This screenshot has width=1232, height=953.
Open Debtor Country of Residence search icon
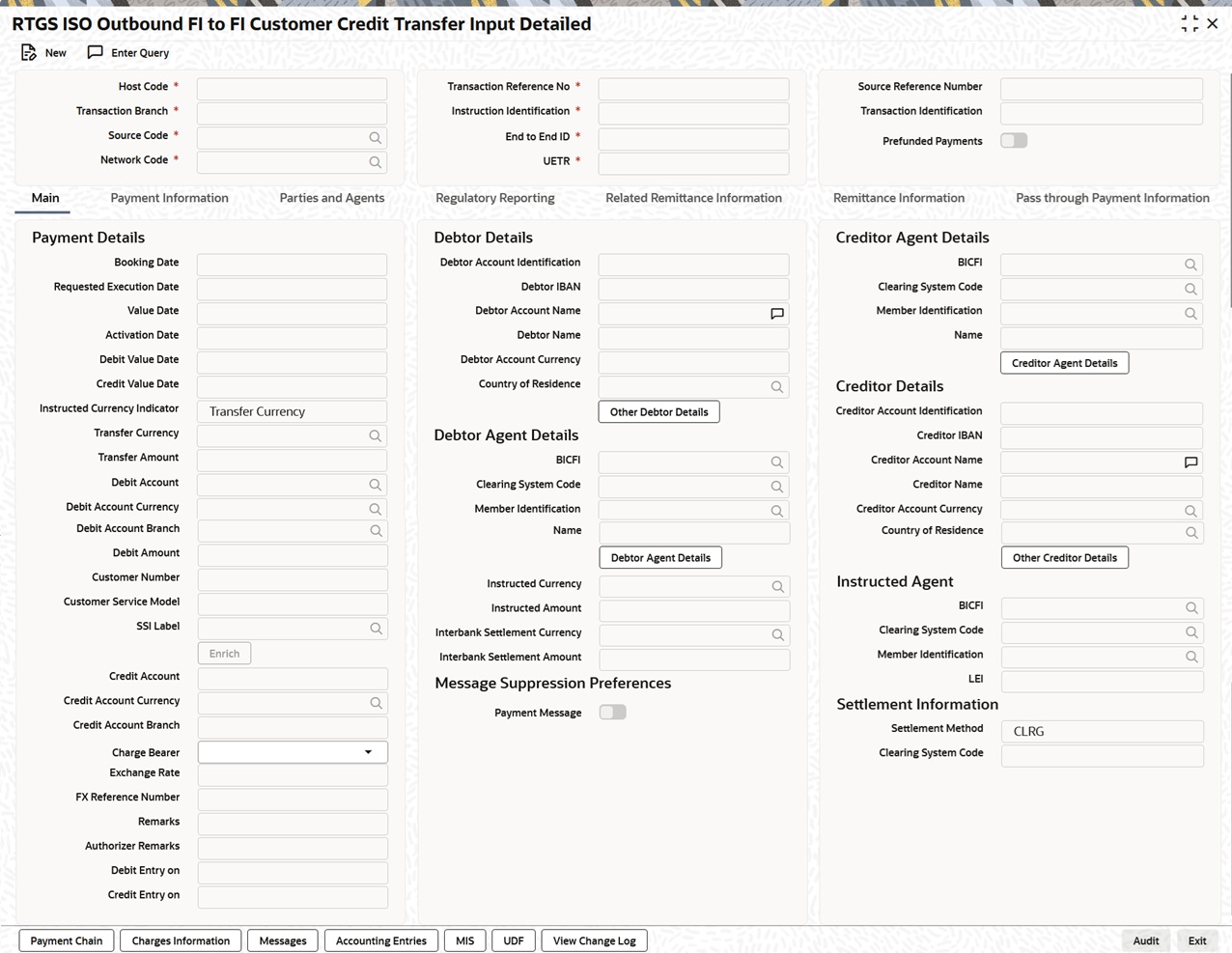pos(777,387)
